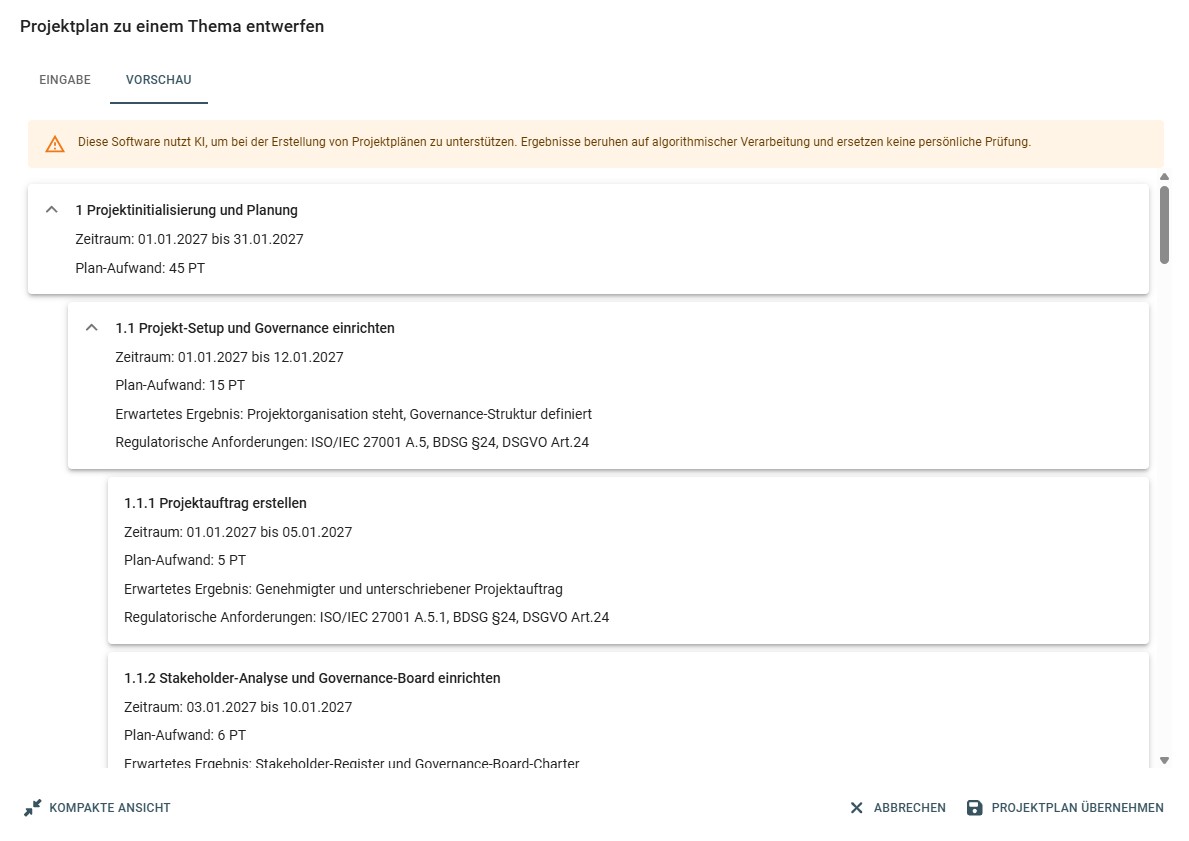This screenshot has width=1189, height=841.
Task: Click the save icon beside PROJEKTPLAN ÜBERNEHMEN
Action: tap(972, 808)
